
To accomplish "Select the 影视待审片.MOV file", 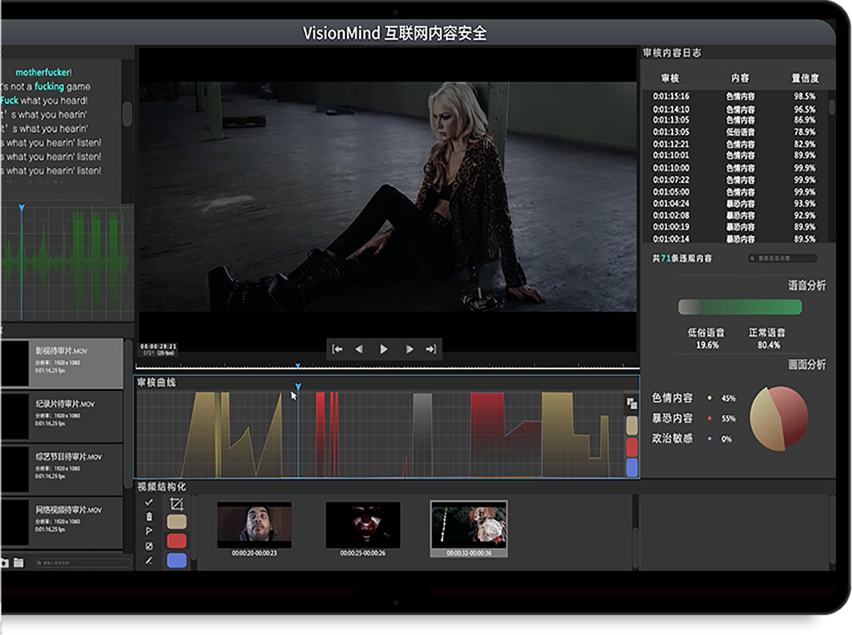I will 62,362.
